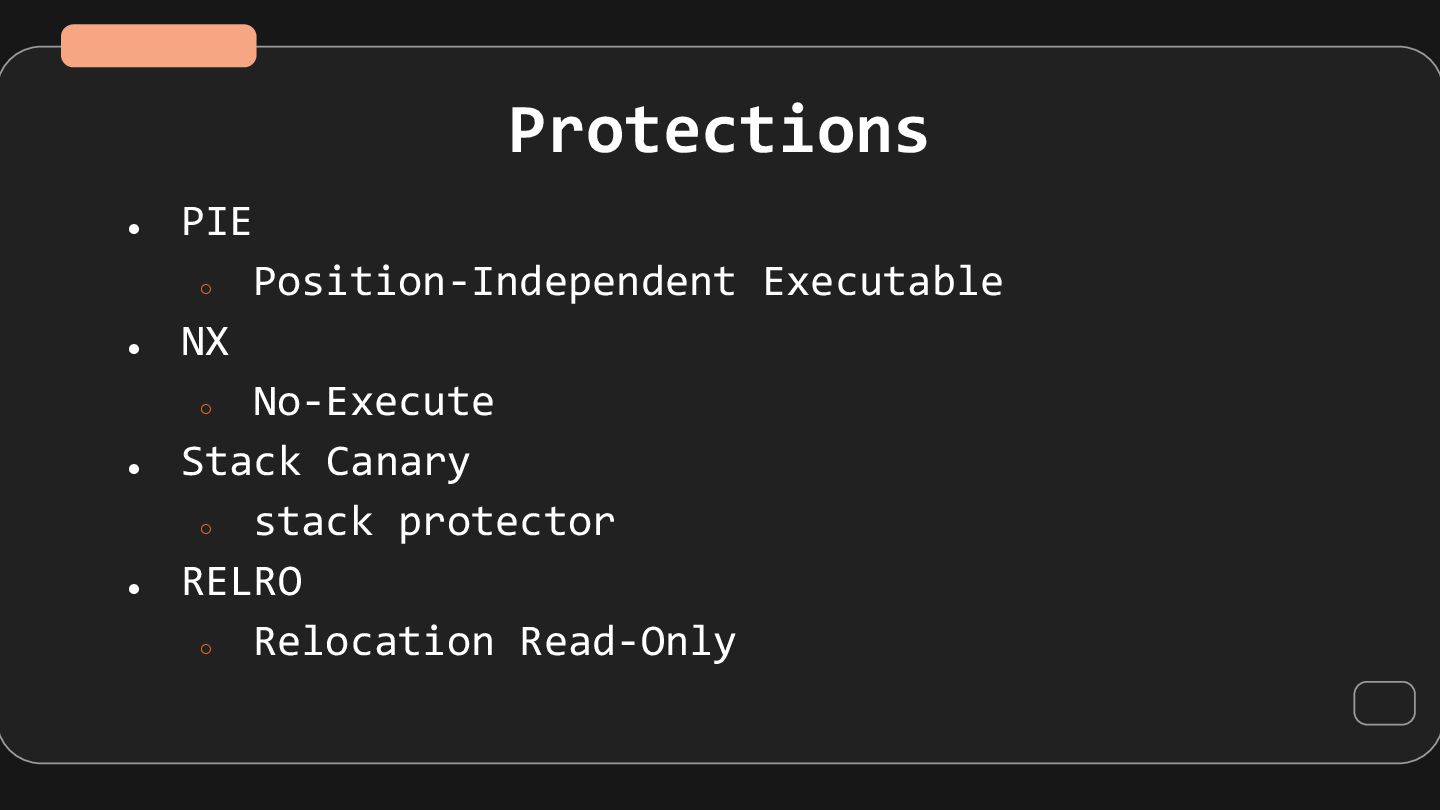Click hollow bullet before stack protector
Screen dimensions: 1440x810
pos(206,529)
